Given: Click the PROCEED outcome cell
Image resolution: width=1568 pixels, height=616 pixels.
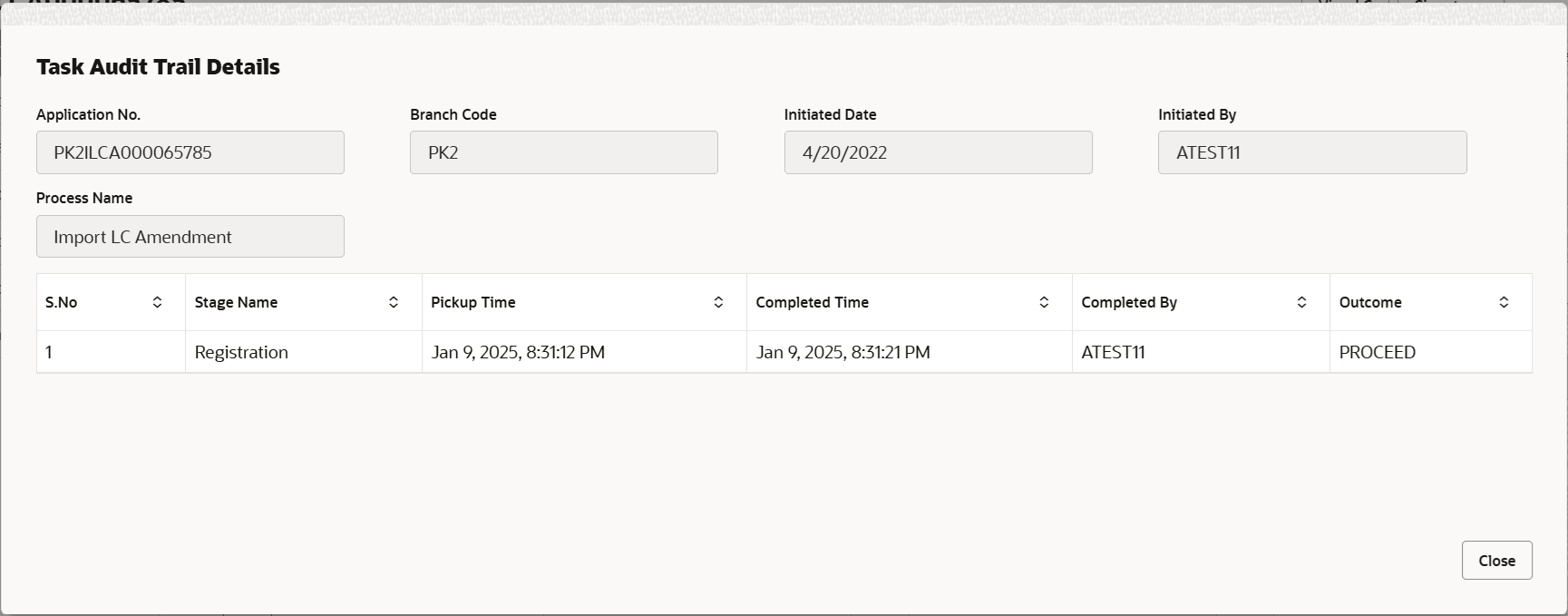Looking at the screenshot, I should coord(1377,352).
